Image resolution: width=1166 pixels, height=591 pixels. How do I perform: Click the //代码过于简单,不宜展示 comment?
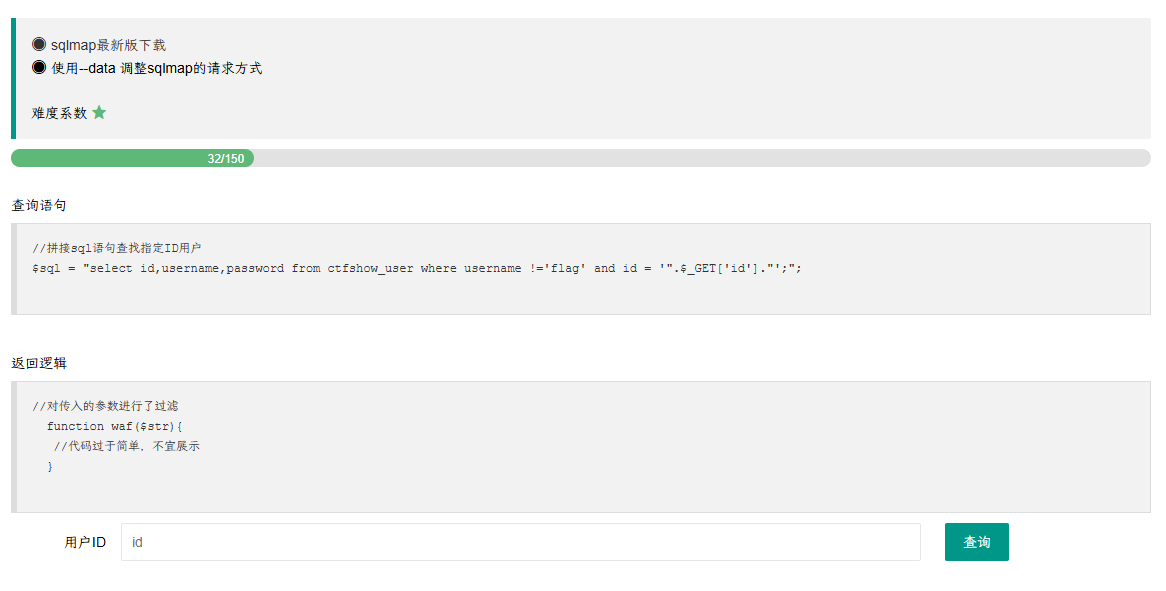click(127, 446)
